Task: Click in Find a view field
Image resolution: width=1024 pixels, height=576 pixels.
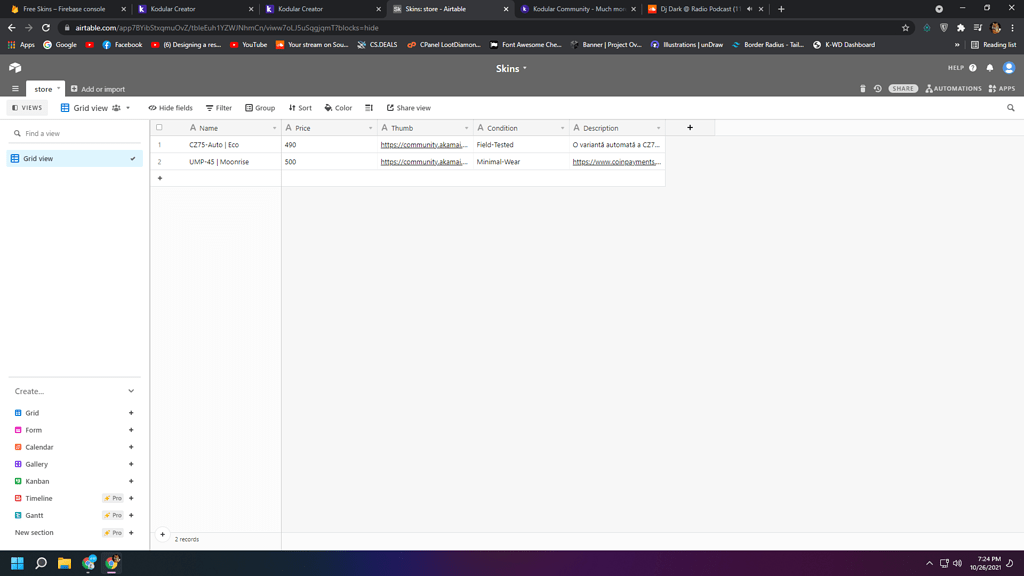Action: pyautogui.click(x=74, y=133)
